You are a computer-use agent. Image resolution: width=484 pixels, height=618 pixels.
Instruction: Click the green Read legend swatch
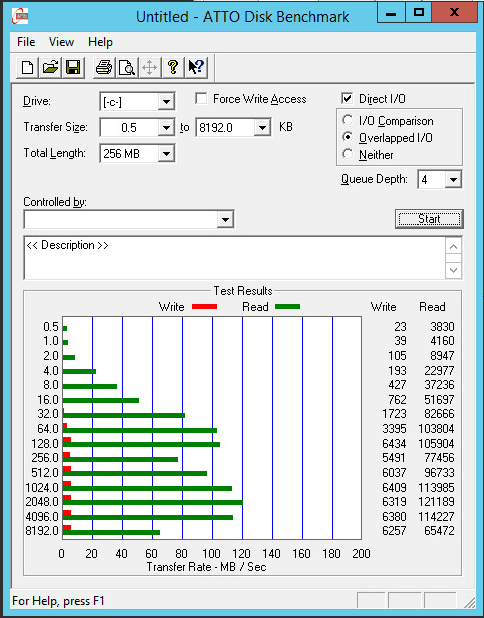(287, 307)
